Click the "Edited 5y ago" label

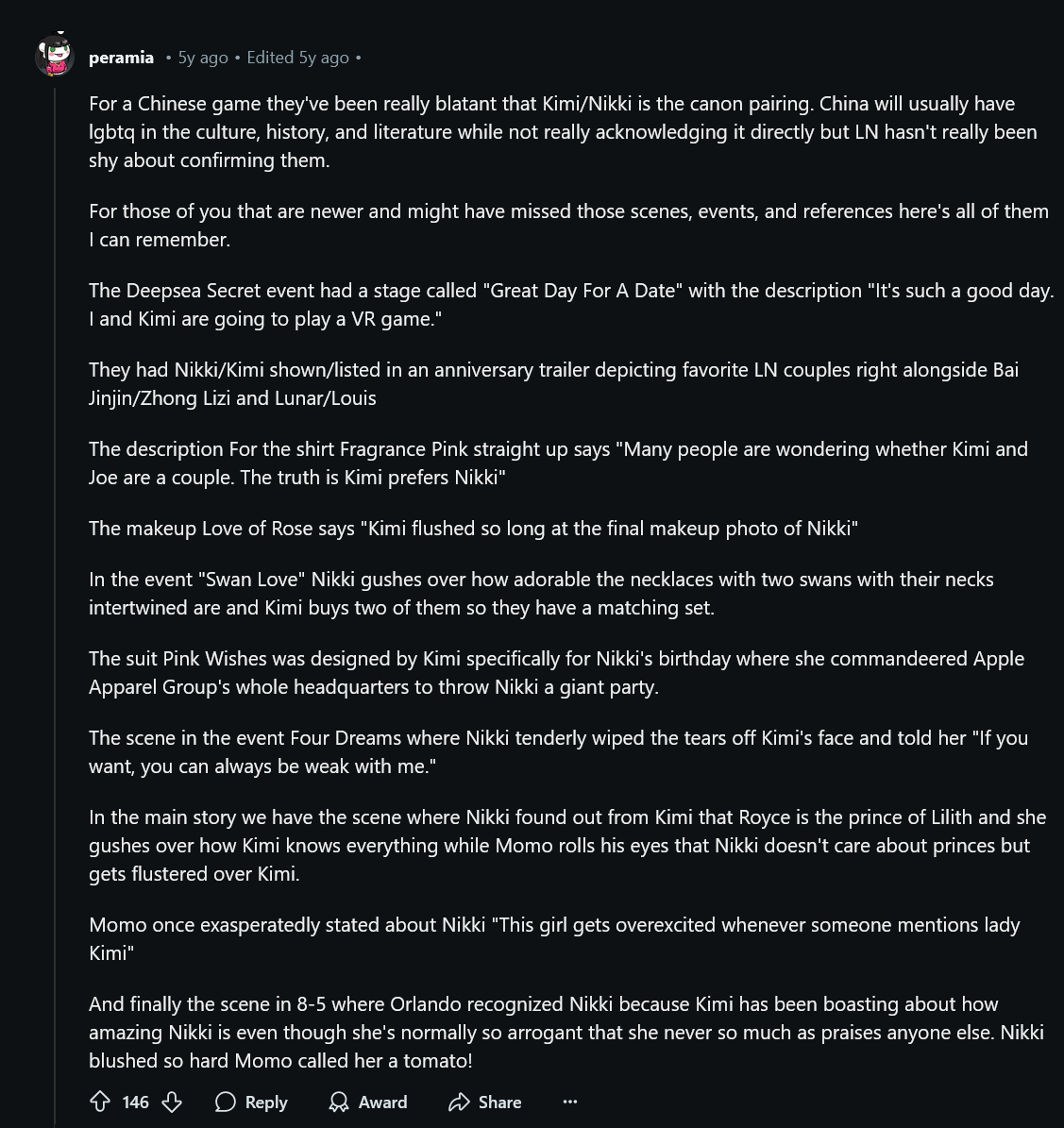coord(297,58)
